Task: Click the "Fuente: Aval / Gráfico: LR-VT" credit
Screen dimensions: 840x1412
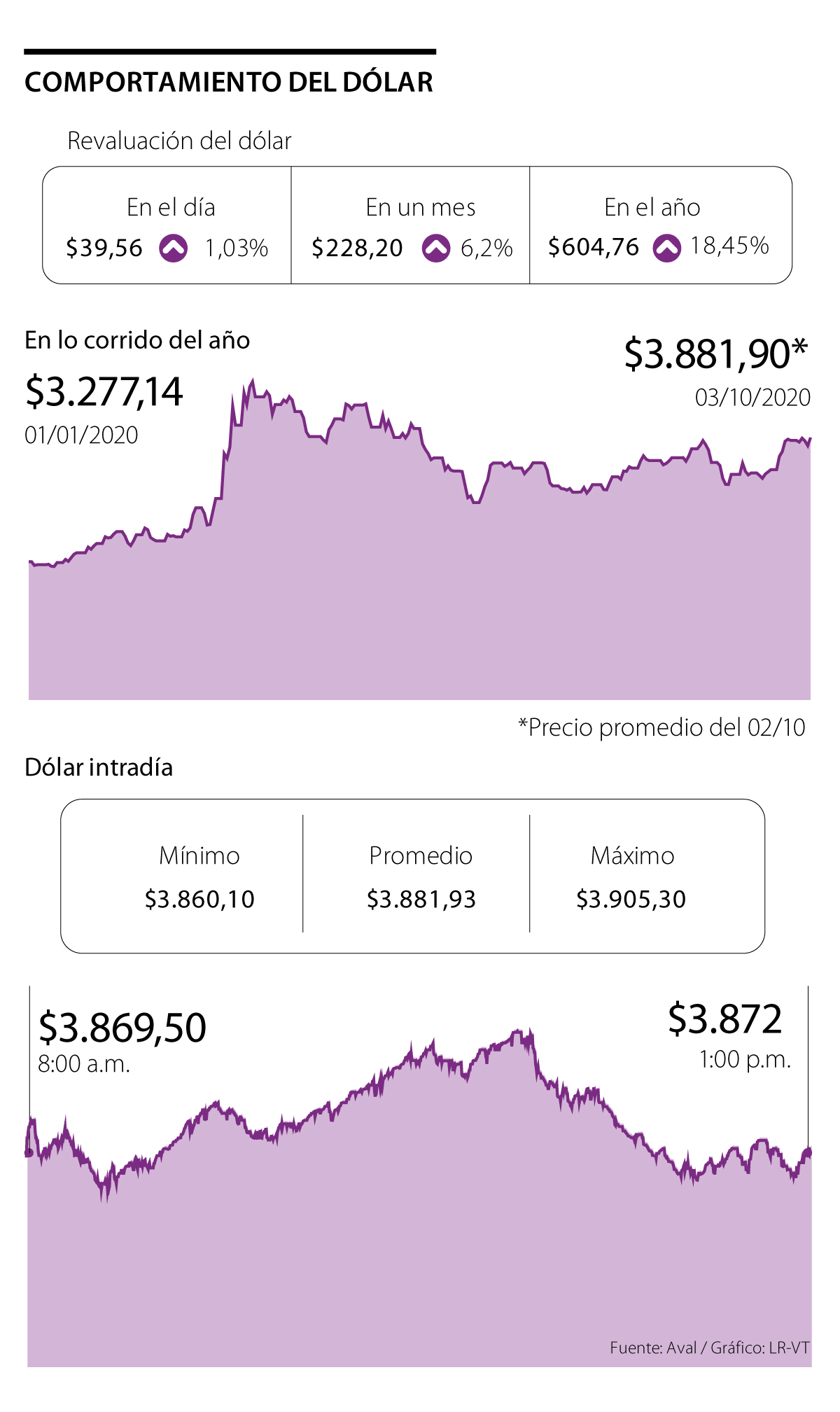Action: click(x=709, y=1348)
